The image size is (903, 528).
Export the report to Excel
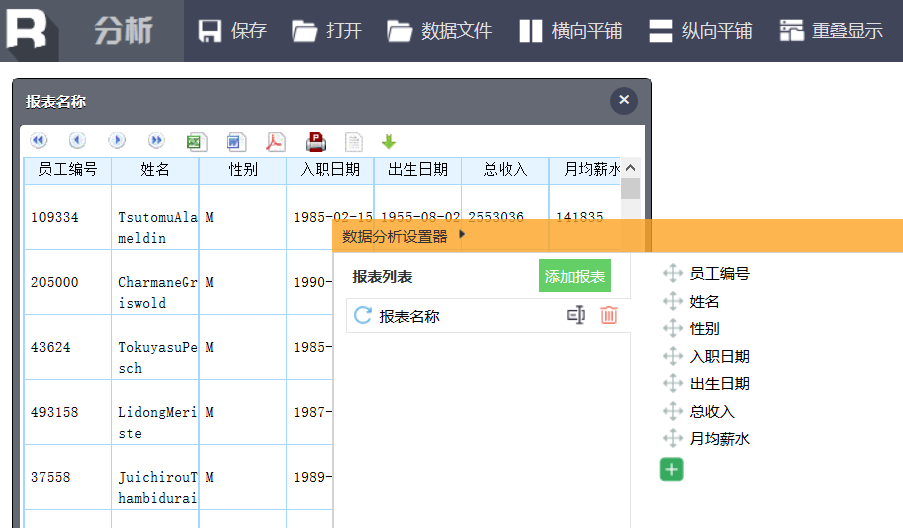pos(195,141)
